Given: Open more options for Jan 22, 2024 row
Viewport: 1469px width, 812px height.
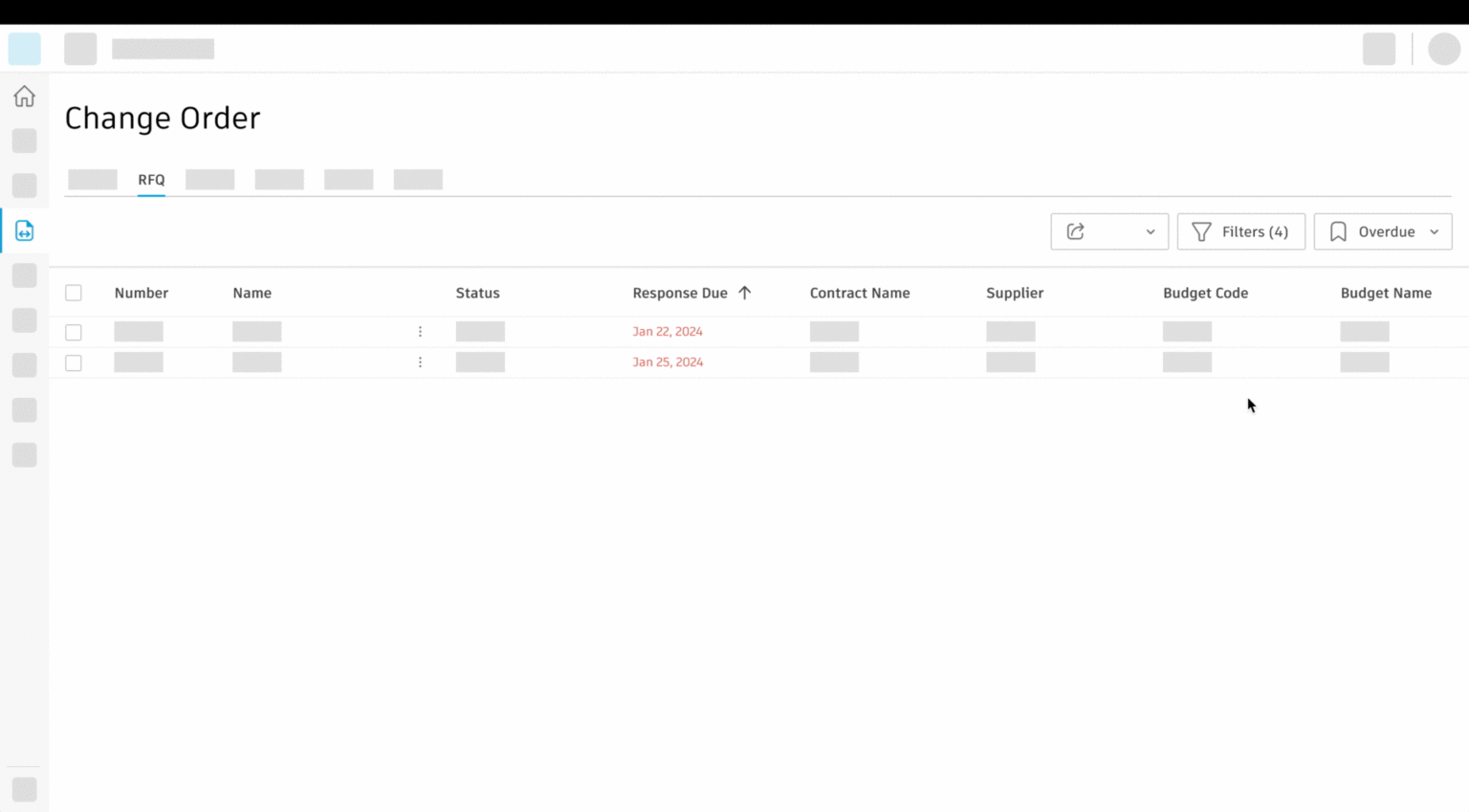Looking at the screenshot, I should (x=420, y=332).
